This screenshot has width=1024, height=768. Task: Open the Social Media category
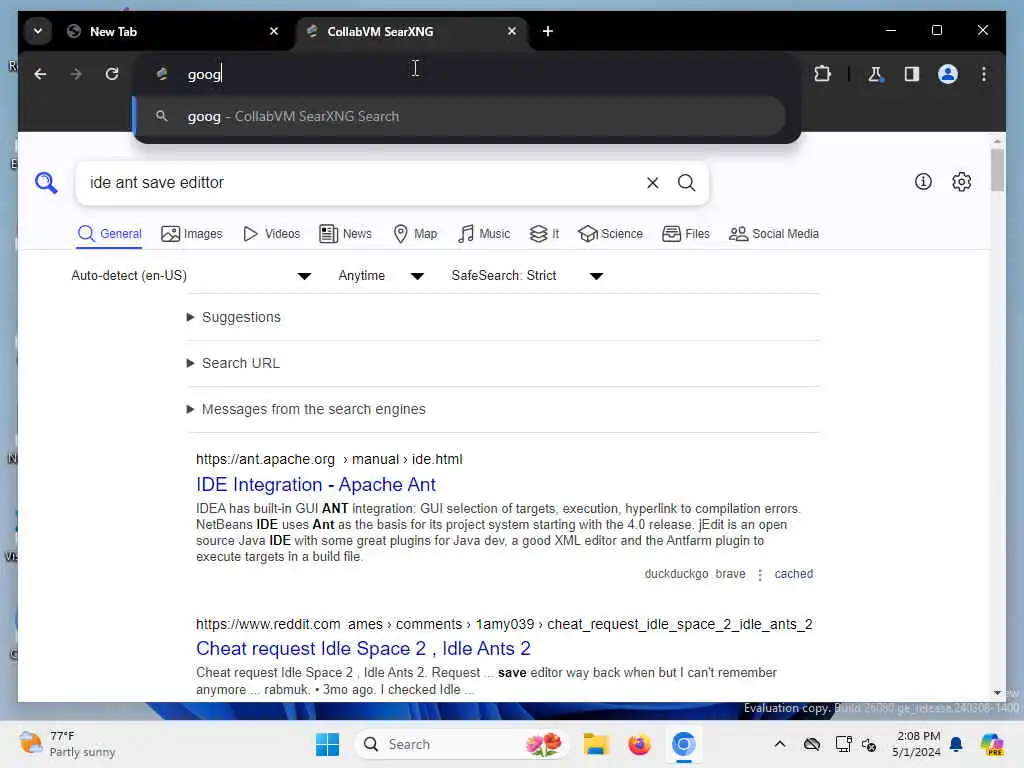(773, 234)
